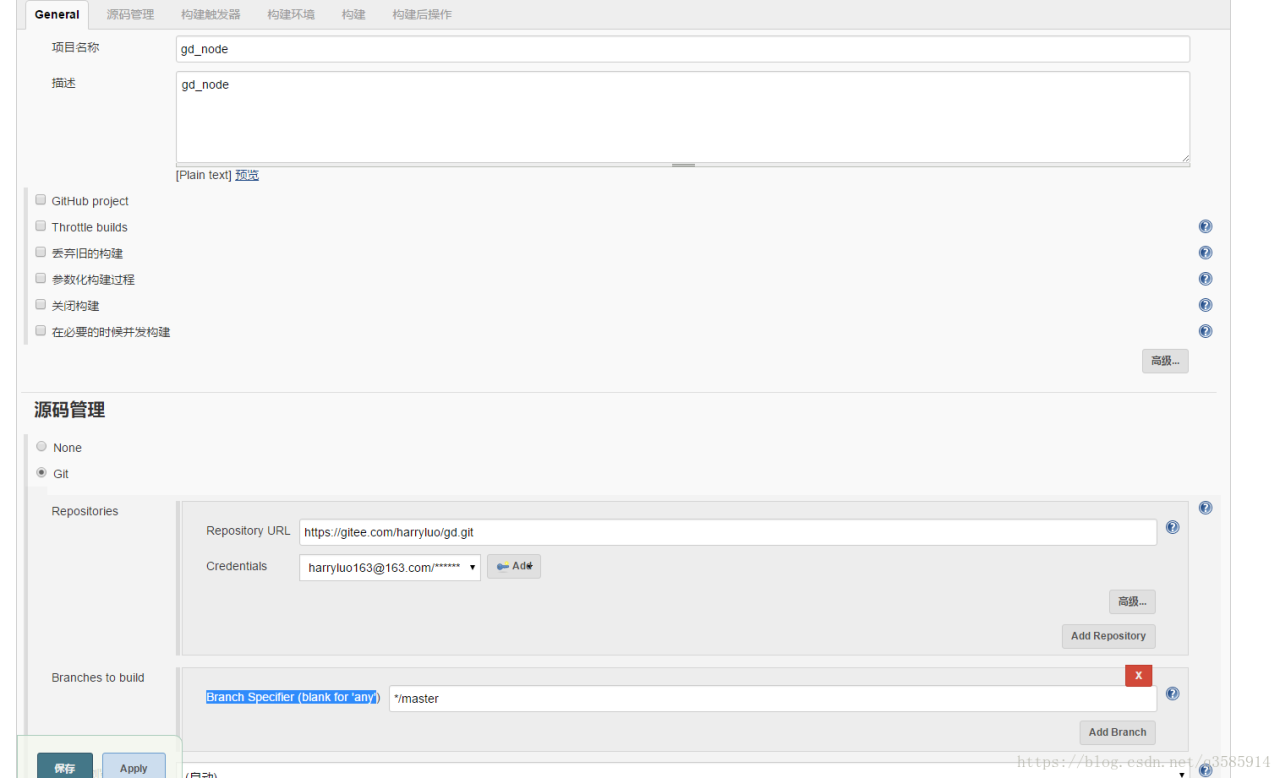
Task: Add credentials using the key Add button
Action: [514, 566]
